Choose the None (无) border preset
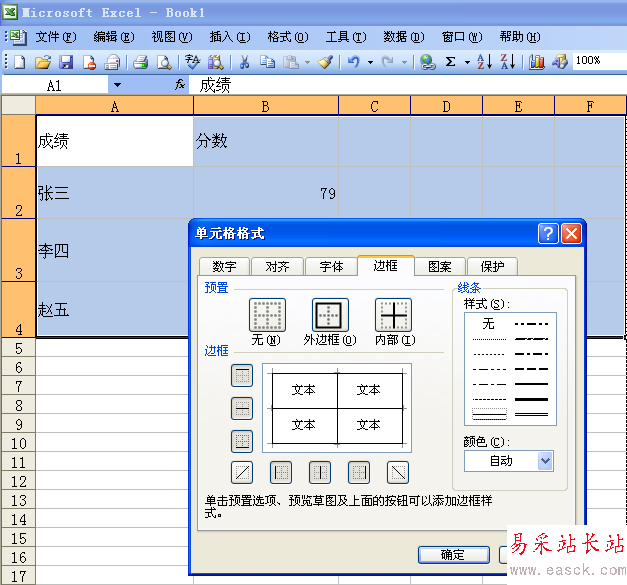The height and width of the screenshot is (585, 627). pos(267,315)
